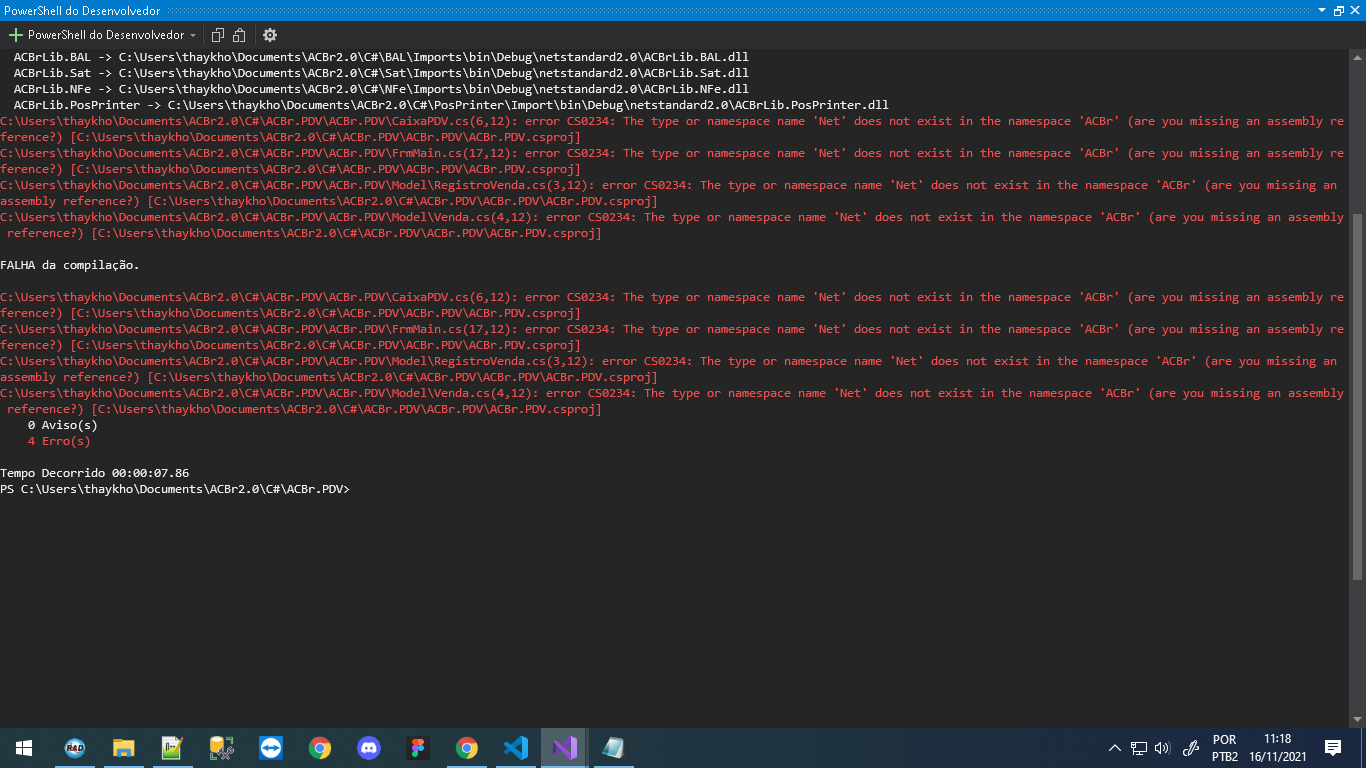Open Figma from taskbar

click(x=417, y=748)
